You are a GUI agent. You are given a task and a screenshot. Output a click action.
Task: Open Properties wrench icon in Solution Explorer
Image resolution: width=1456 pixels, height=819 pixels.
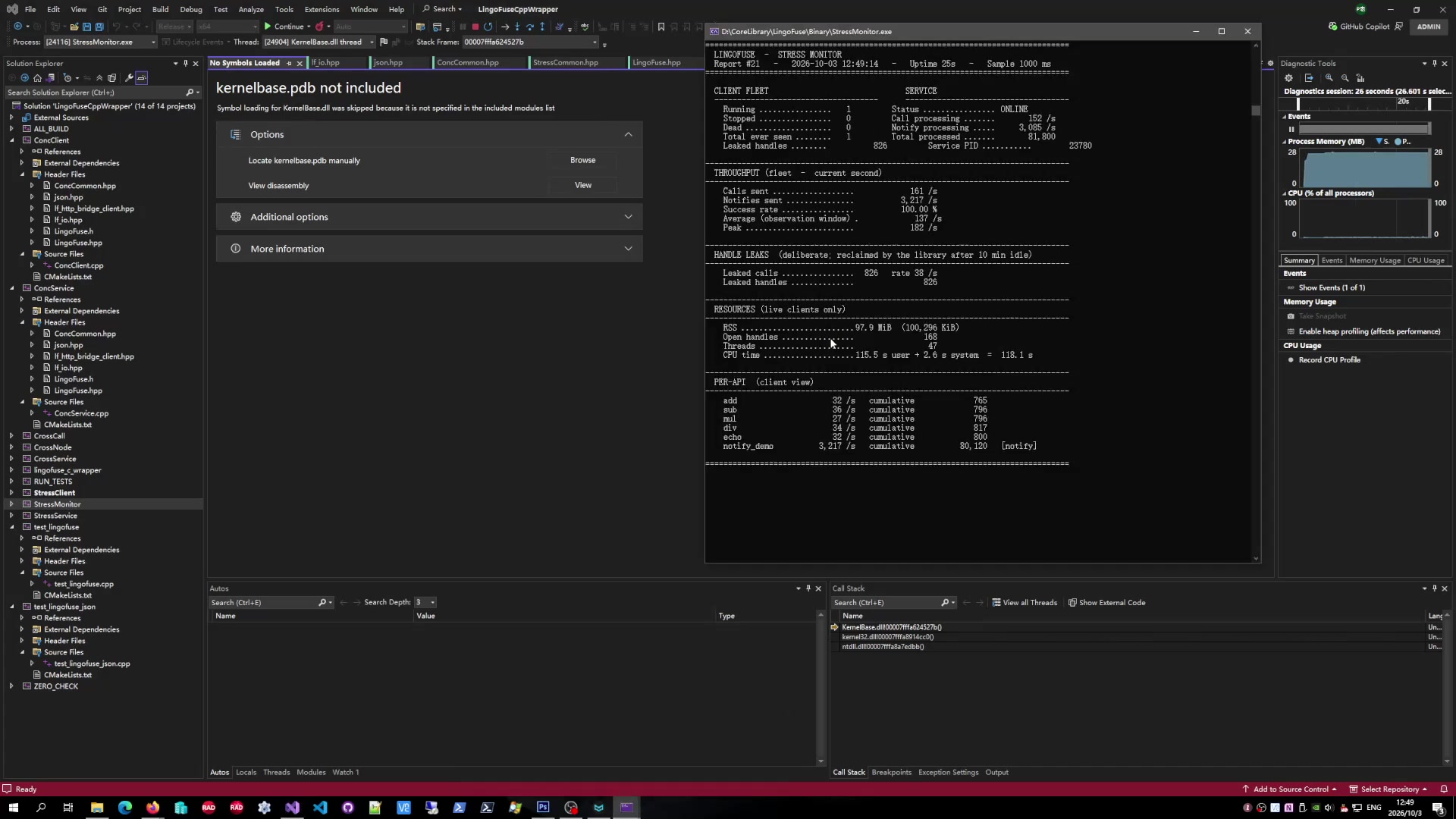129,77
